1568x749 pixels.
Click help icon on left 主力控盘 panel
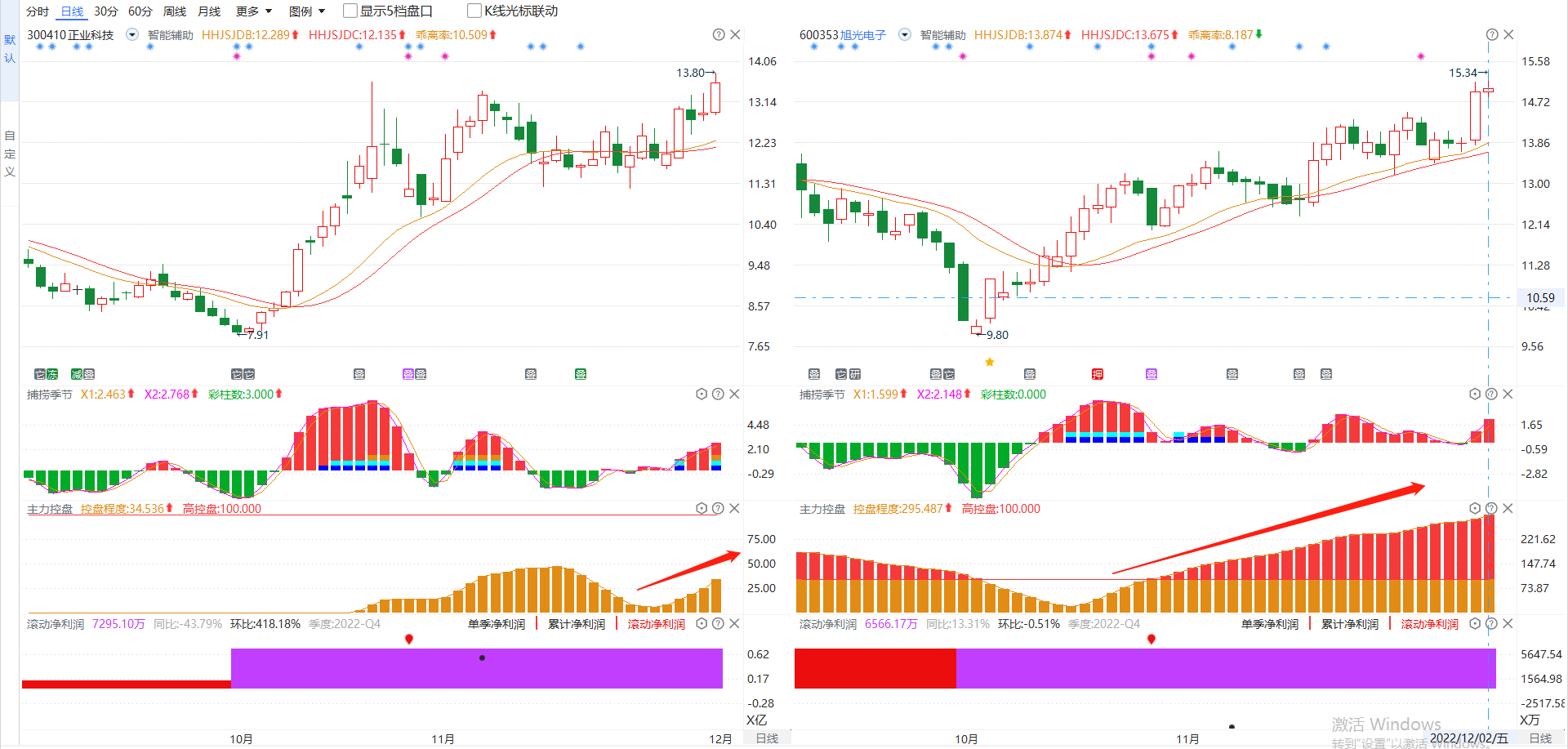pos(718,508)
